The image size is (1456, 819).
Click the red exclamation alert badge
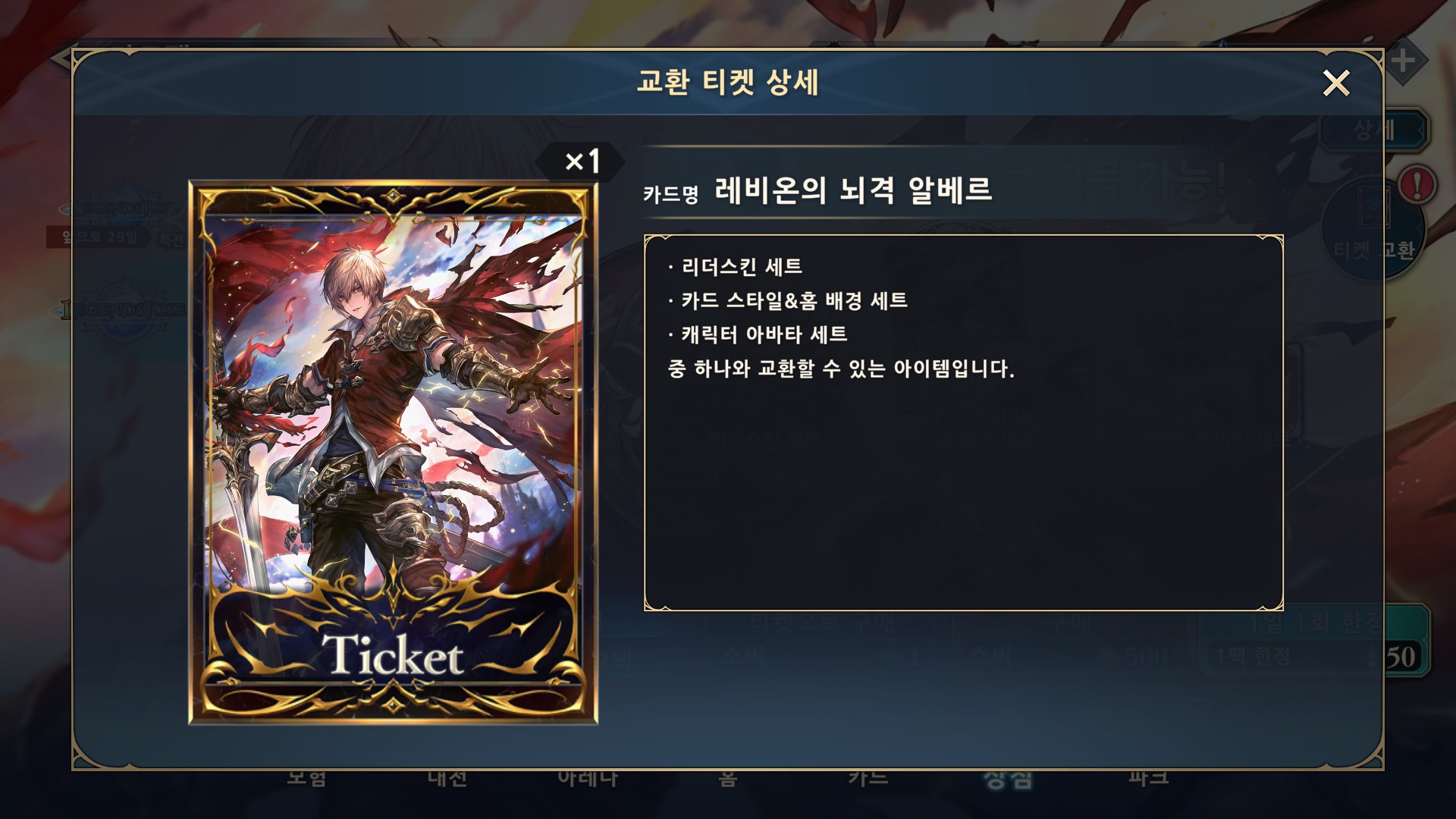tap(1417, 184)
